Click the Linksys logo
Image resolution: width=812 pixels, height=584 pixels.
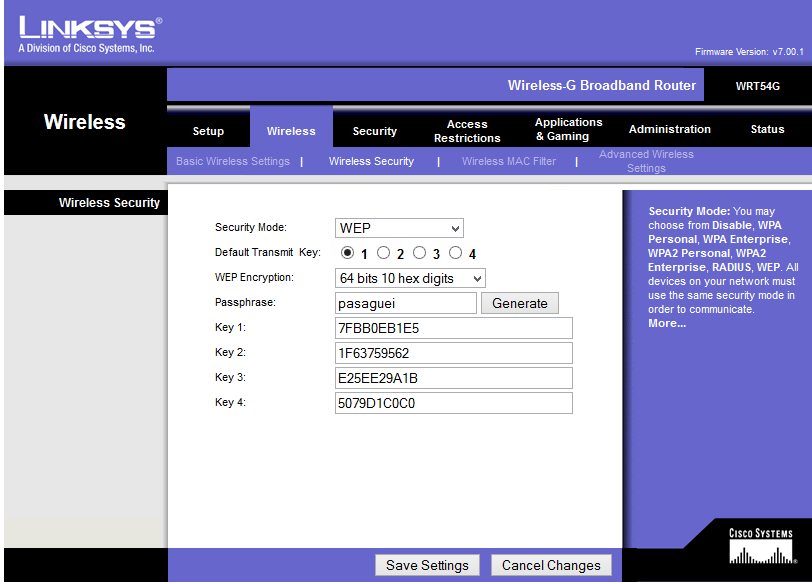pyautogui.click(x=88, y=27)
